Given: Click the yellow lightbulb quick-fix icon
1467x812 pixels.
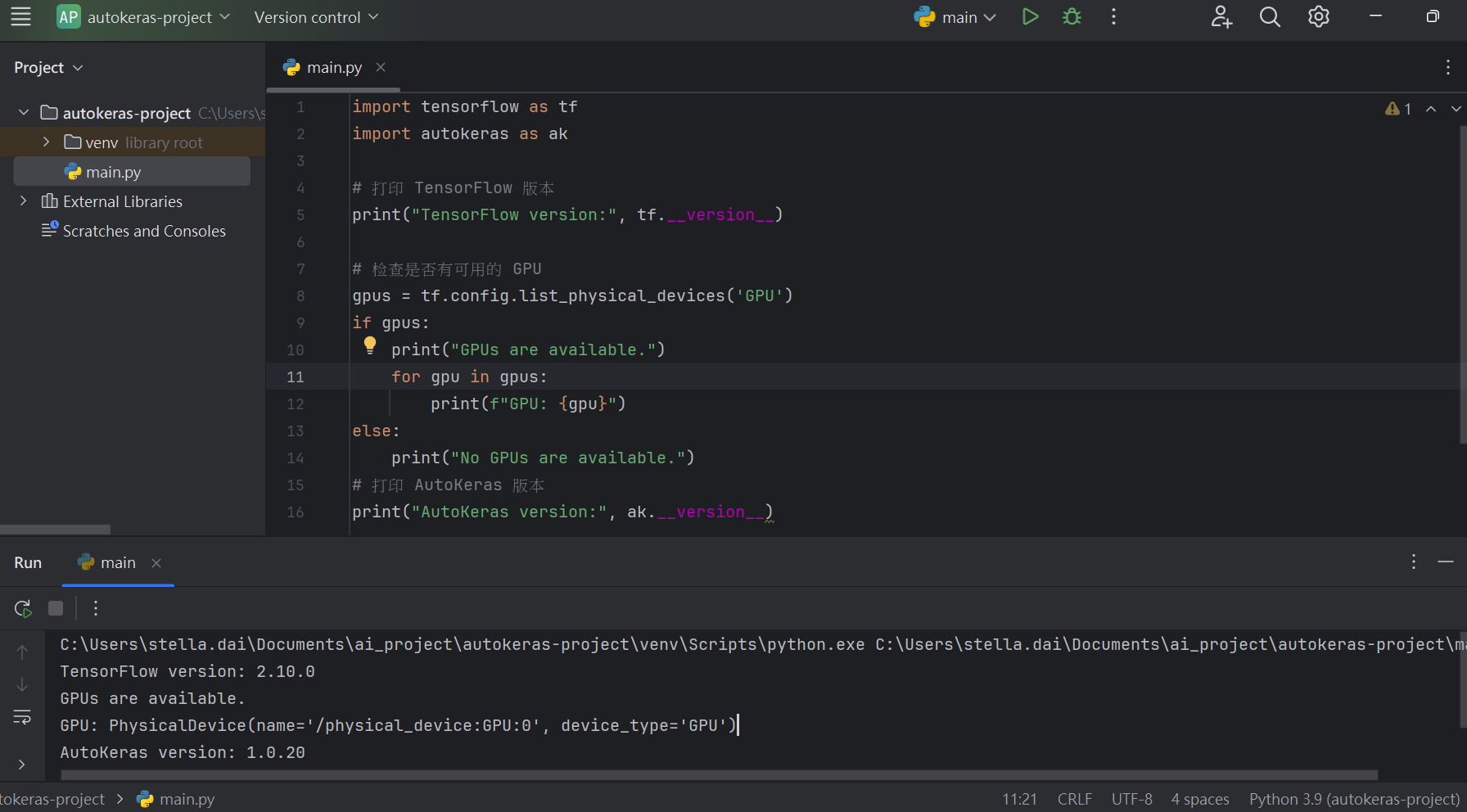Looking at the screenshot, I should click(x=370, y=345).
